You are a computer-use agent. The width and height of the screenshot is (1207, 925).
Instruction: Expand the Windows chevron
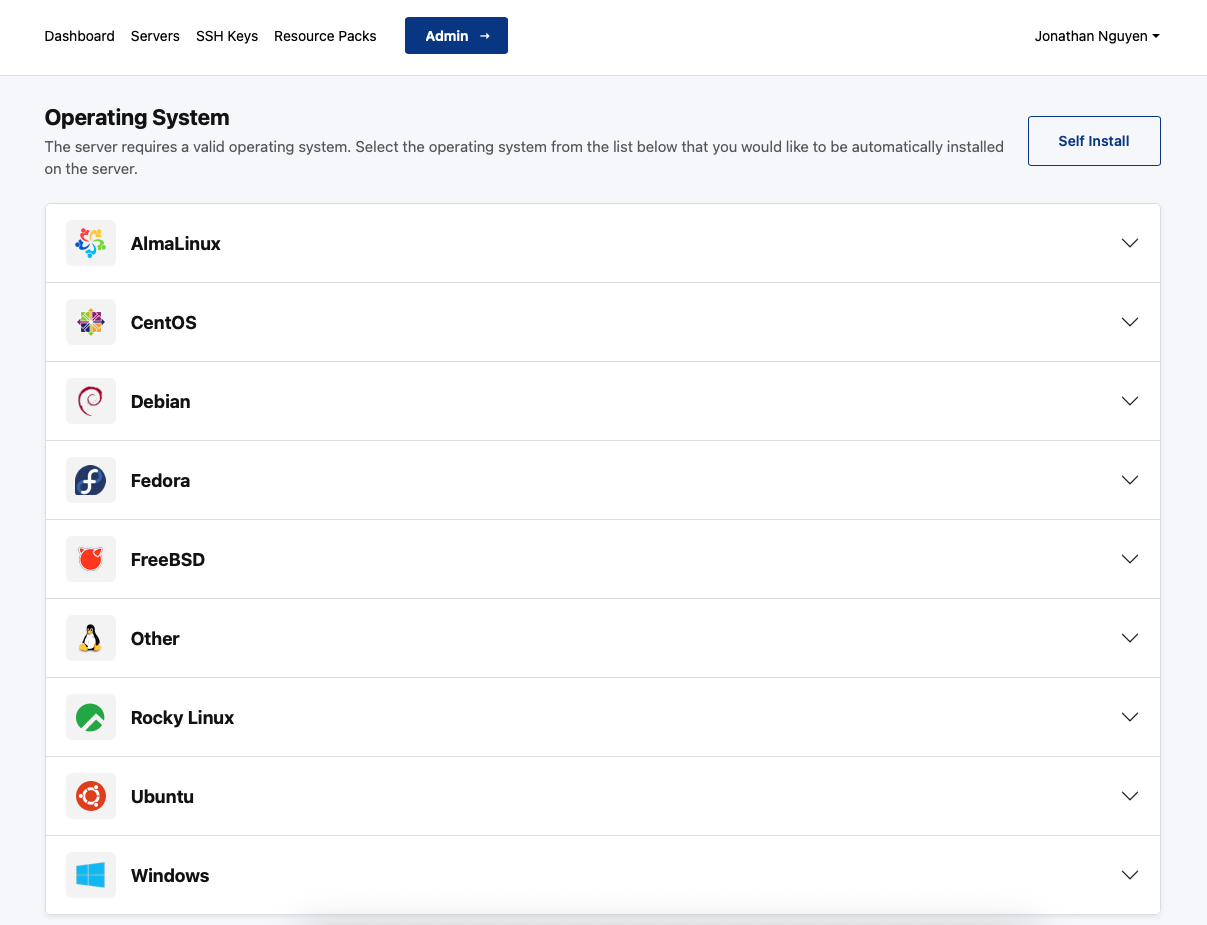(1130, 875)
